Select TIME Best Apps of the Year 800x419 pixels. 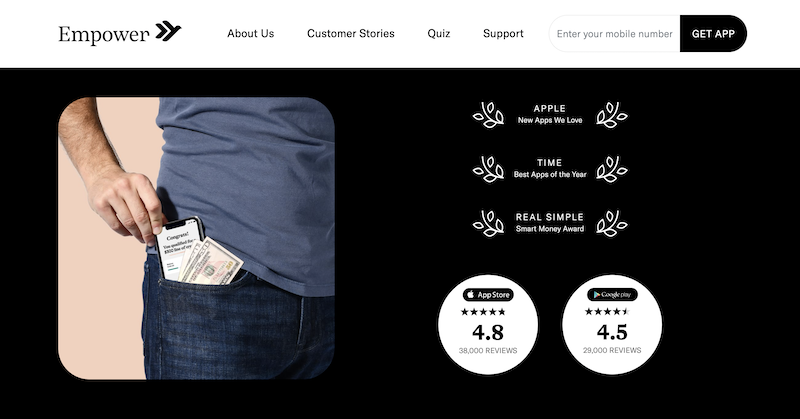(550, 168)
